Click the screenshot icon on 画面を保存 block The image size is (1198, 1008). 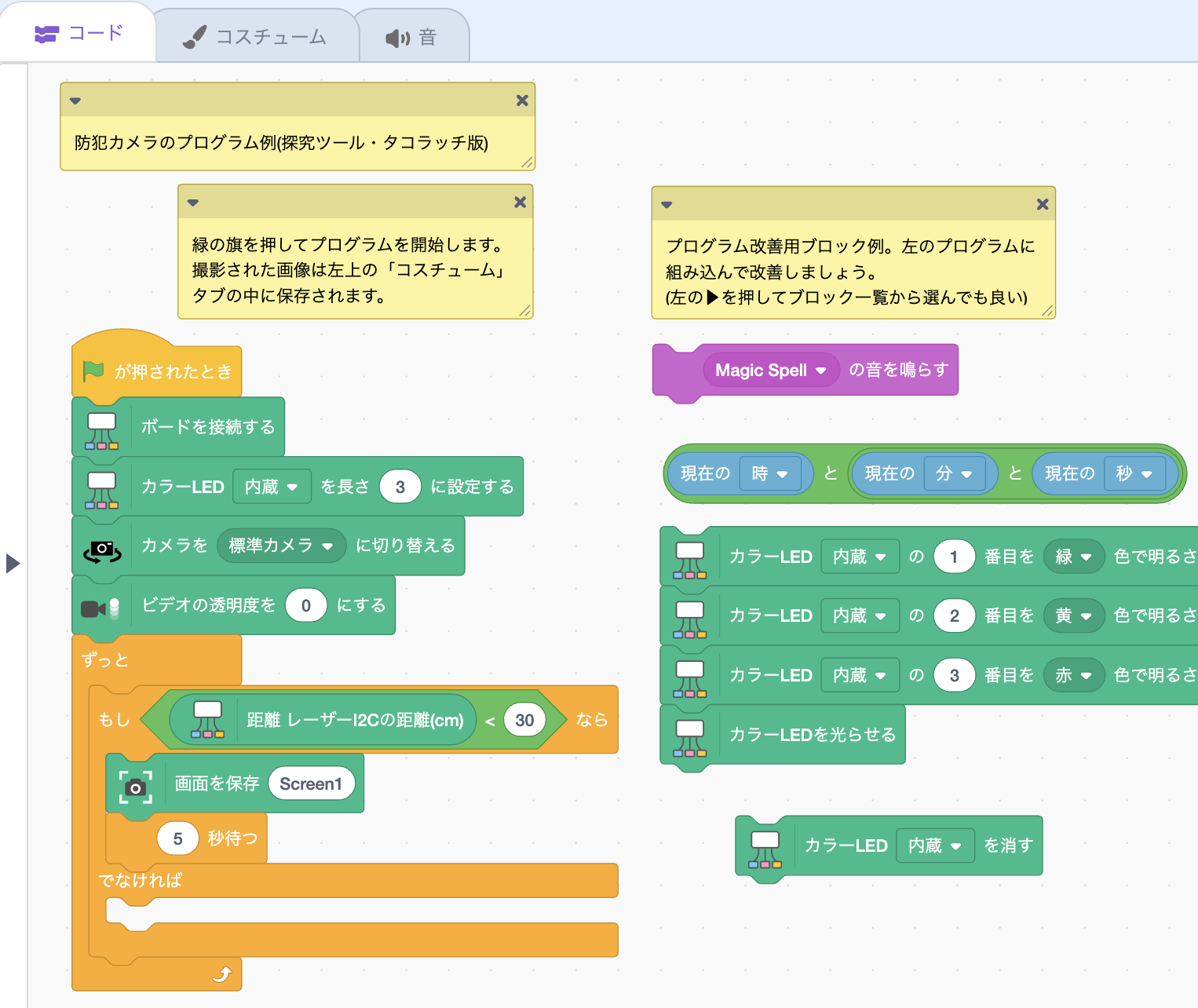(135, 786)
